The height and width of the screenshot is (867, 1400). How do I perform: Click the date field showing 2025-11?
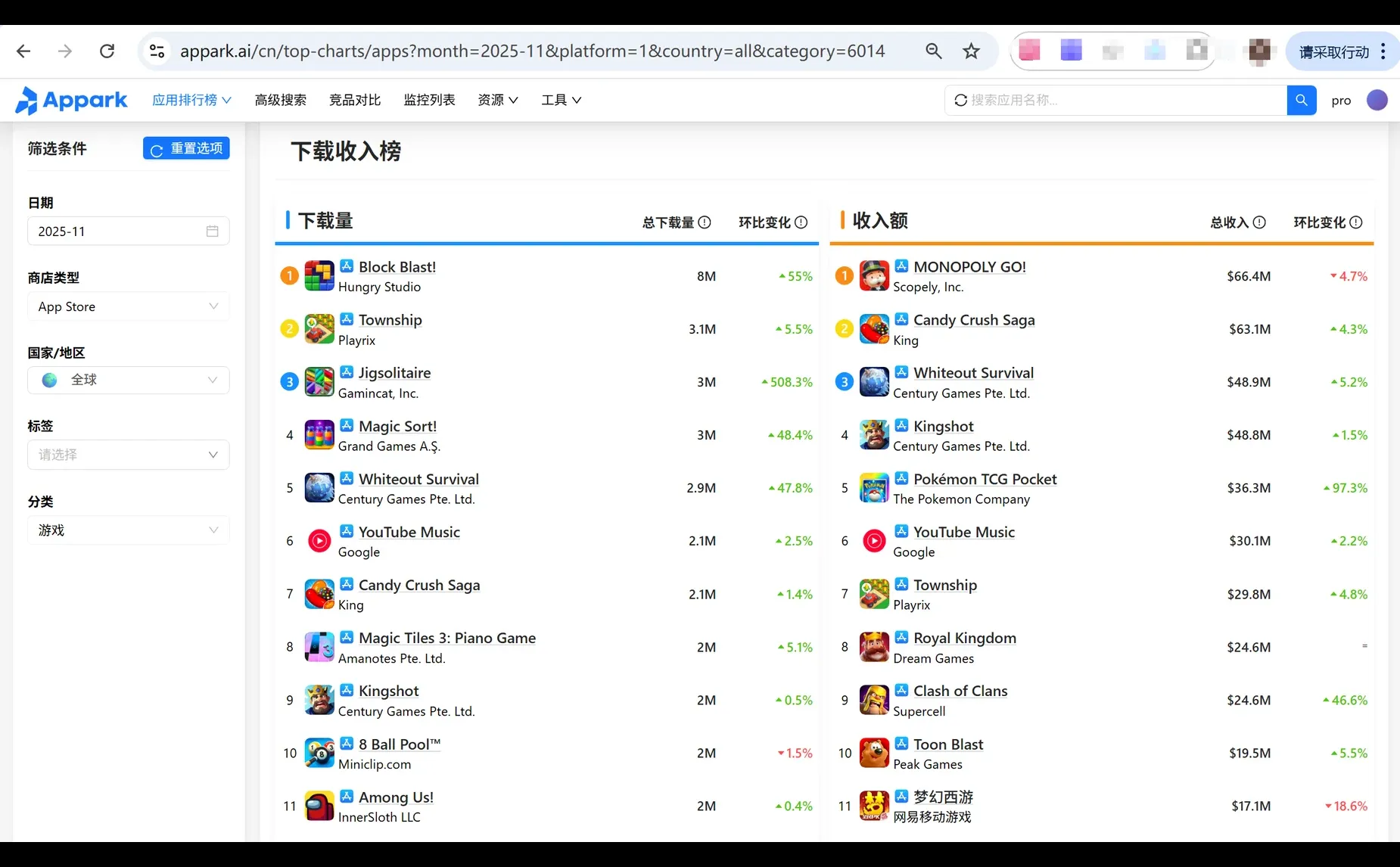point(129,231)
